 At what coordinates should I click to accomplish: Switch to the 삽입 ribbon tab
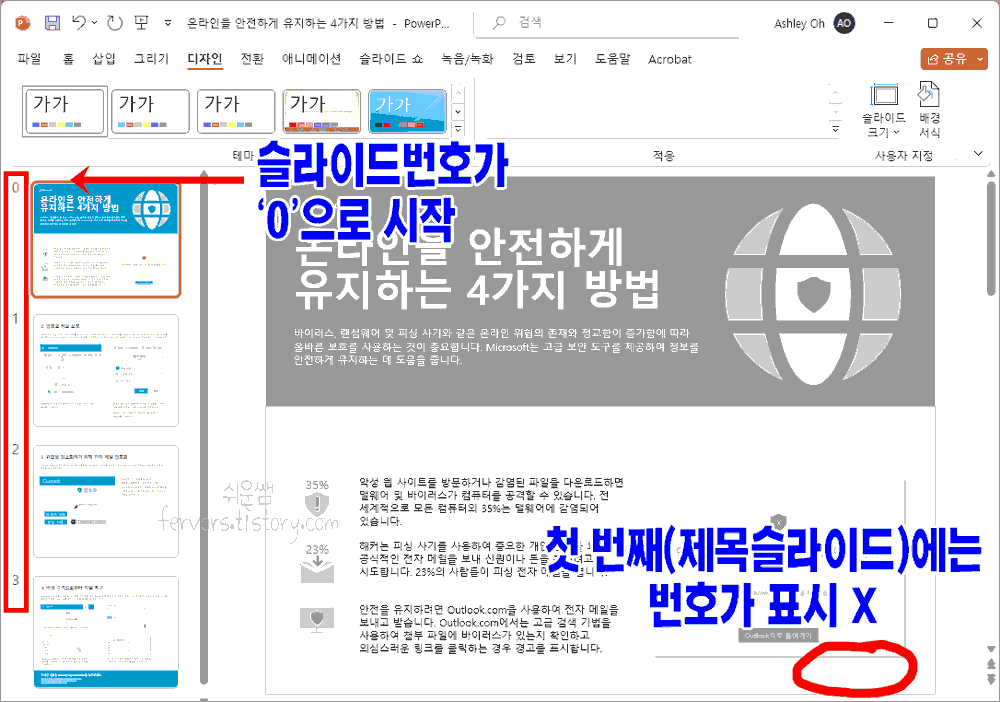[x=103, y=59]
